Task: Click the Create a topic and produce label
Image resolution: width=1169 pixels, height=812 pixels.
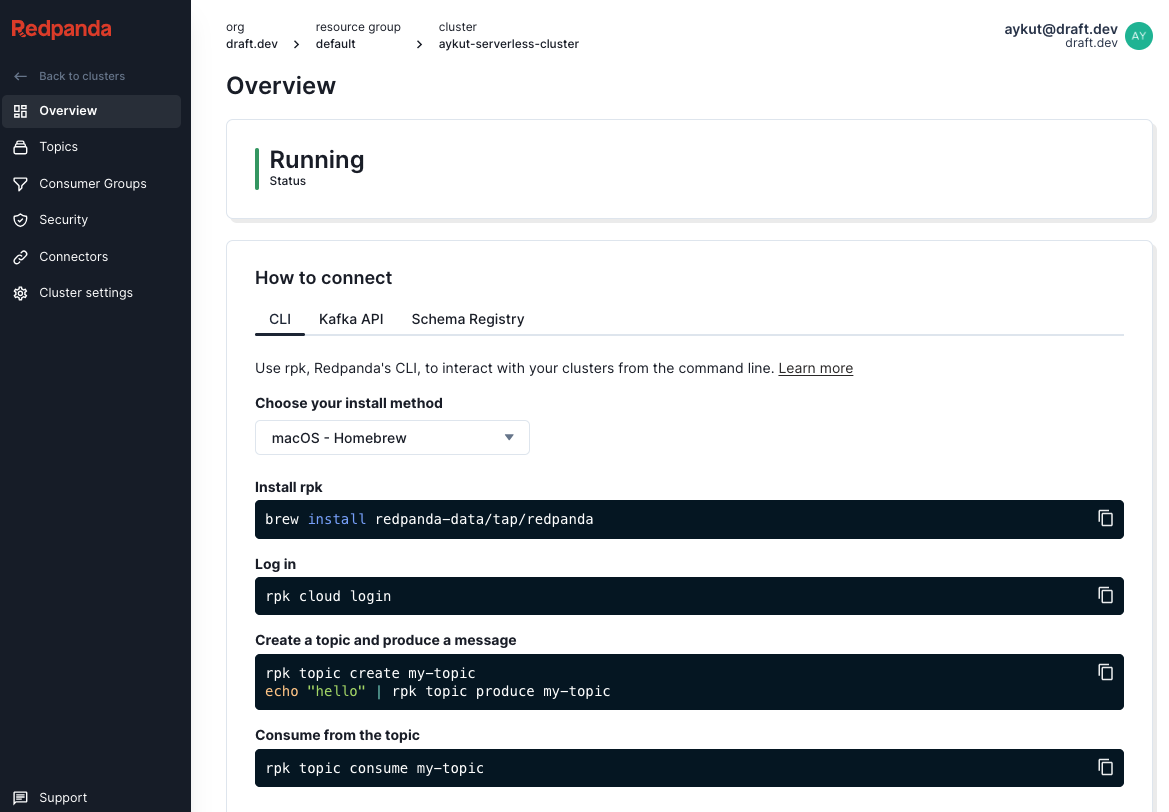Action: pyautogui.click(x=385, y=641)
